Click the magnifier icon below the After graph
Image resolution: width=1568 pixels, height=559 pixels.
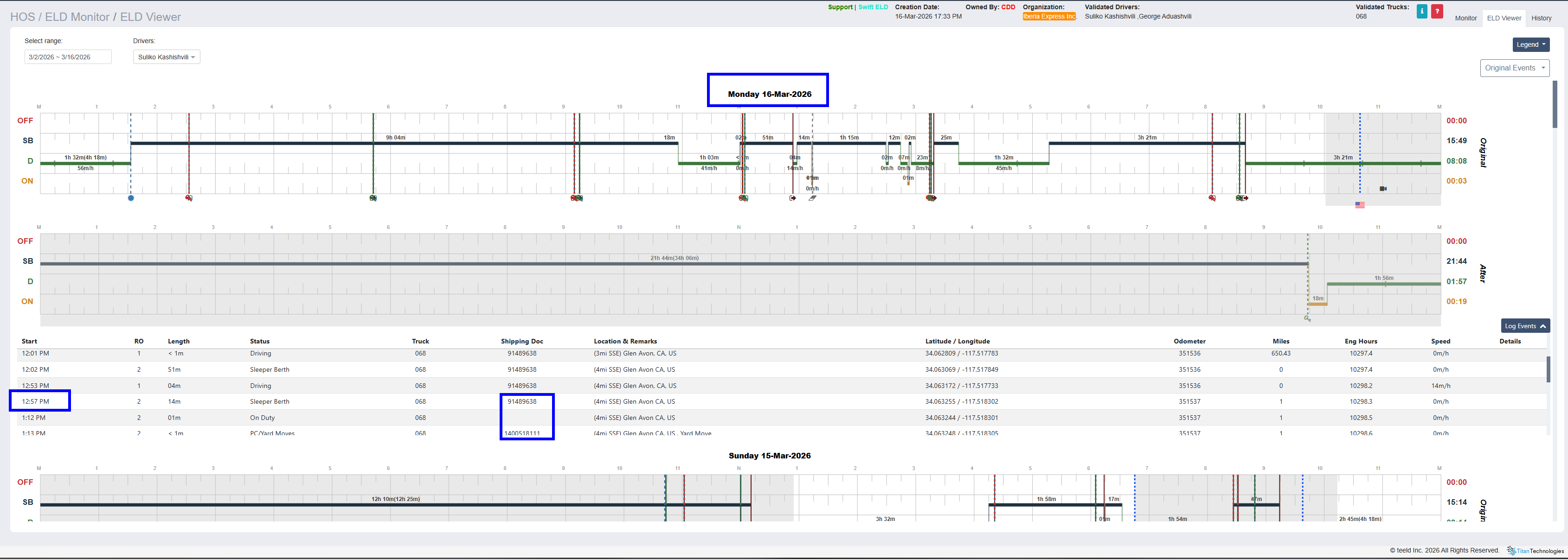coord(1307,319)
